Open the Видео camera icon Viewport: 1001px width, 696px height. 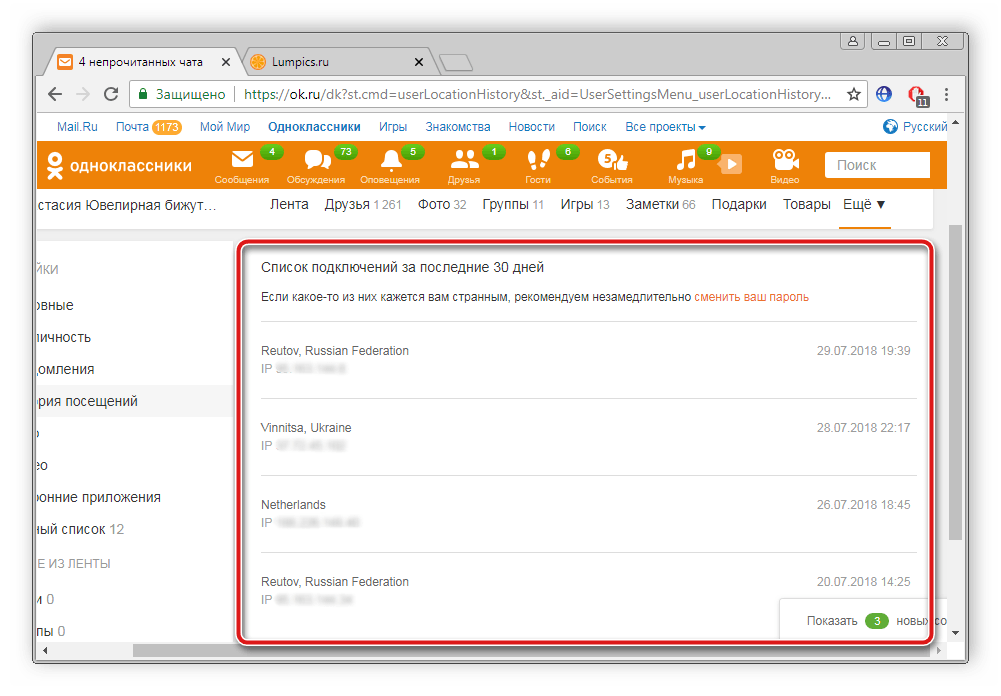(x=785, y=162)
